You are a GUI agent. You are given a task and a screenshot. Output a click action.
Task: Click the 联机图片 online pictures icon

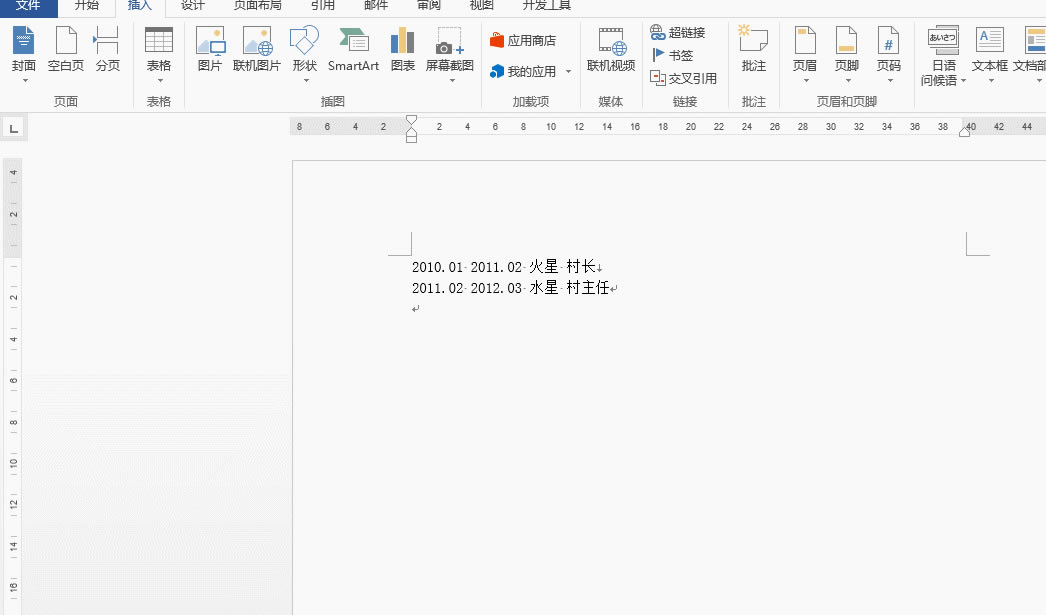(257, 41)
